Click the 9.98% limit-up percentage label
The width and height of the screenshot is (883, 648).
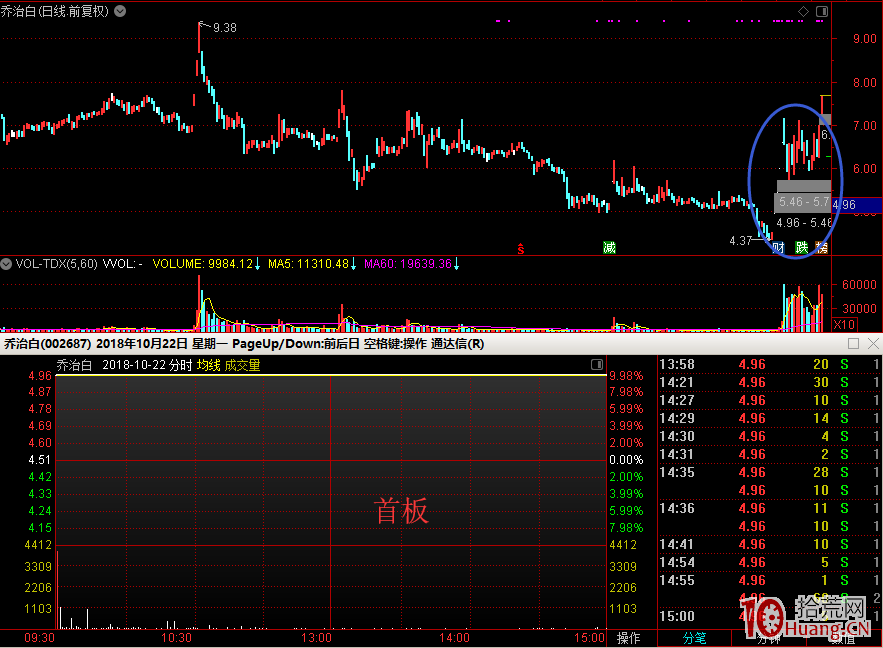point(626,376)
